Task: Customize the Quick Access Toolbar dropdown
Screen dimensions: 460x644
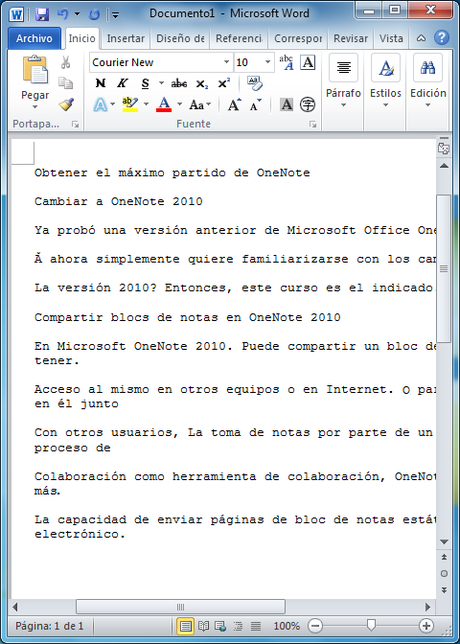Action: click(116, 15)
